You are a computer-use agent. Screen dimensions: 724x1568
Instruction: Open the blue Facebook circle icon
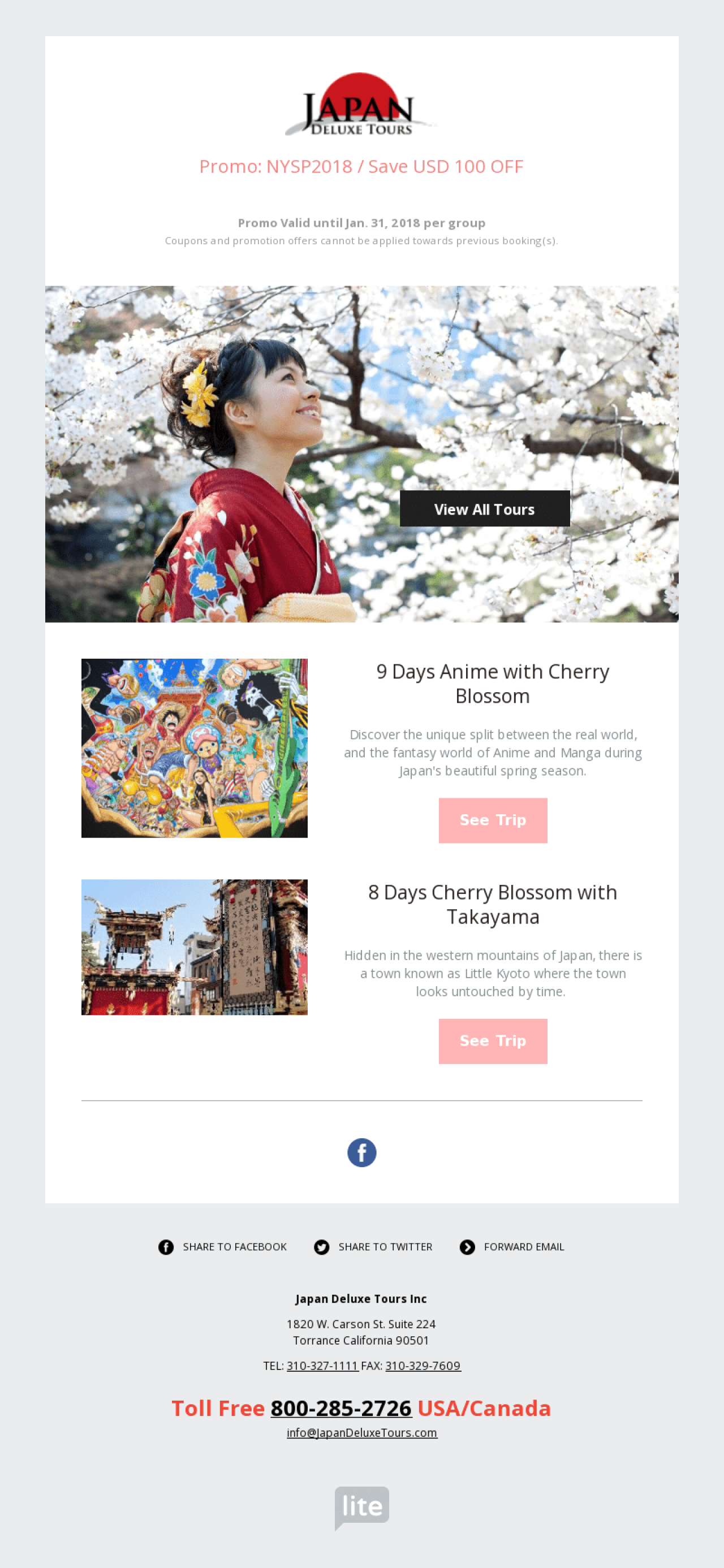click(361, 1152)
